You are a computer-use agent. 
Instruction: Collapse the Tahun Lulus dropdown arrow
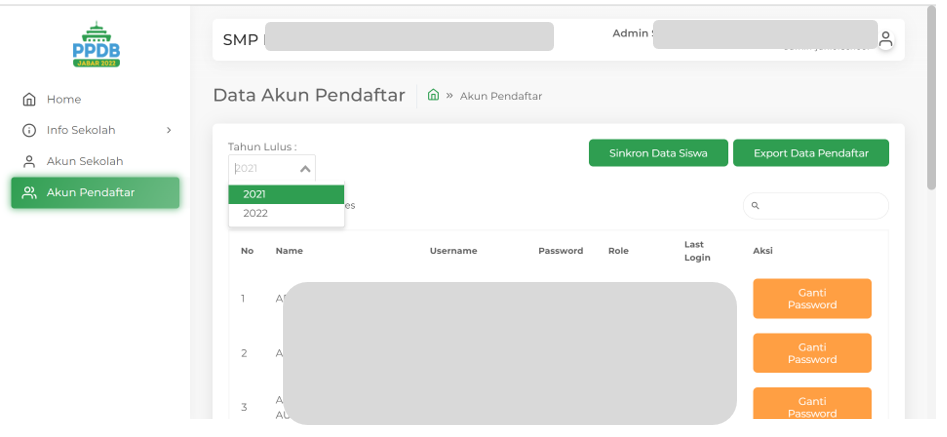tap(305, 169)
